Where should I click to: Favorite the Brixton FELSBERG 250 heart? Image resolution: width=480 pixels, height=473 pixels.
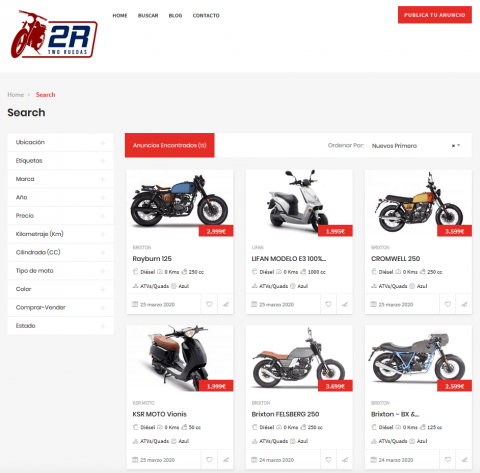coord(328,460)
